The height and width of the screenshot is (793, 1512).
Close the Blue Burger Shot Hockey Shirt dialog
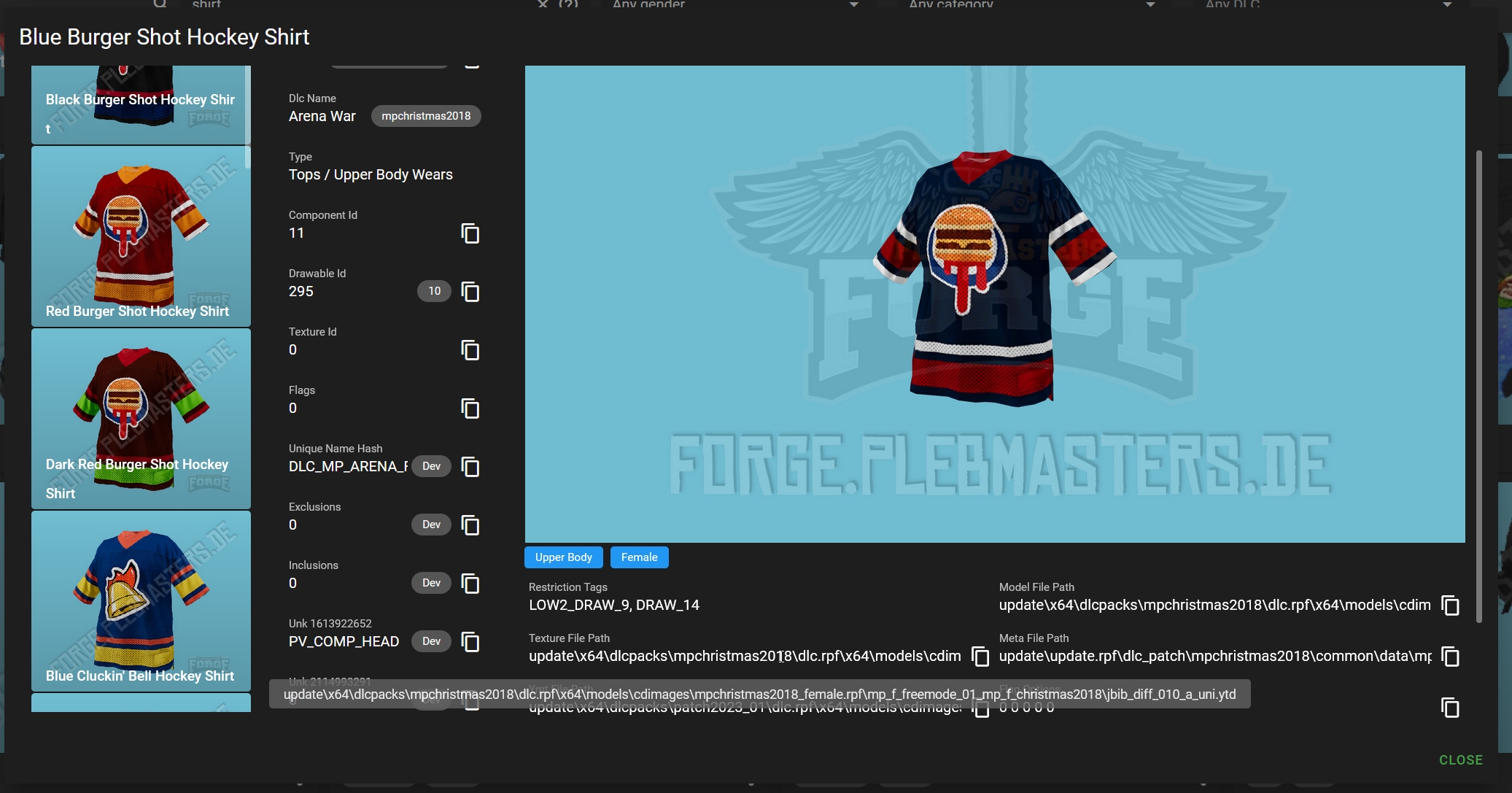click(x=1460, y=760)
